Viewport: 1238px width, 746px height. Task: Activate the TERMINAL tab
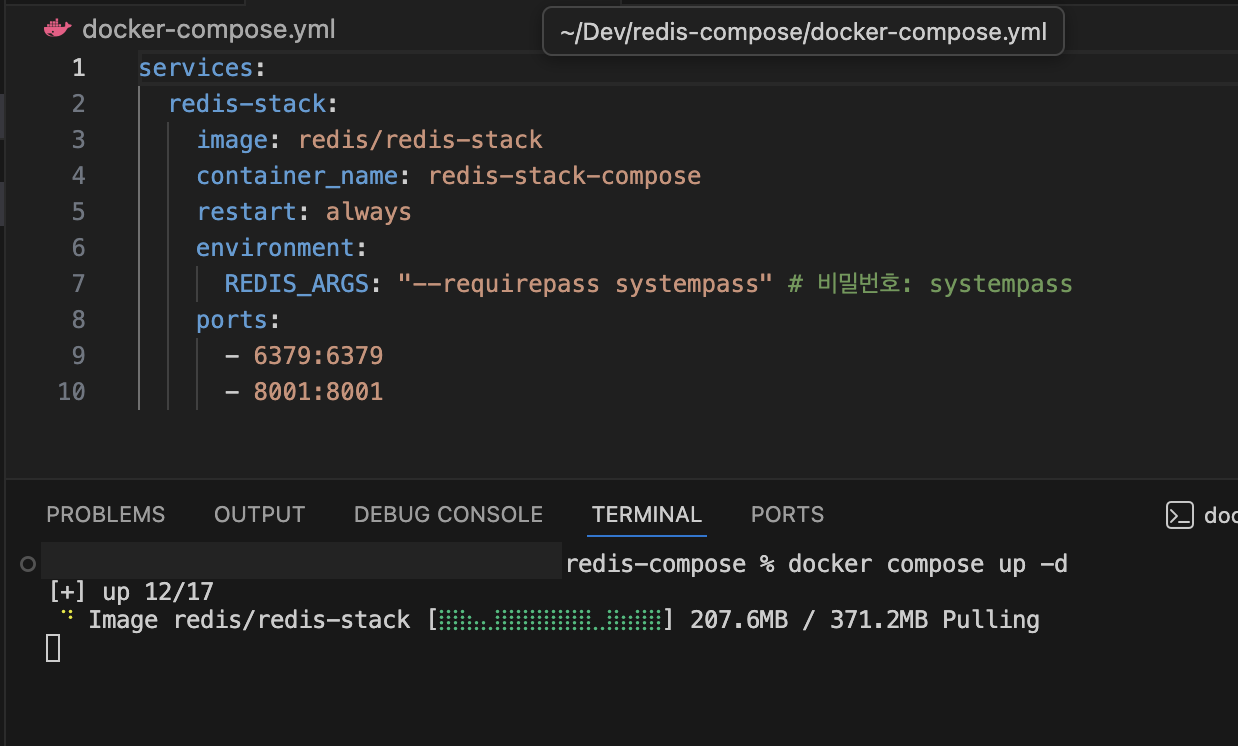pyautogui.click(x=647, y=515)
